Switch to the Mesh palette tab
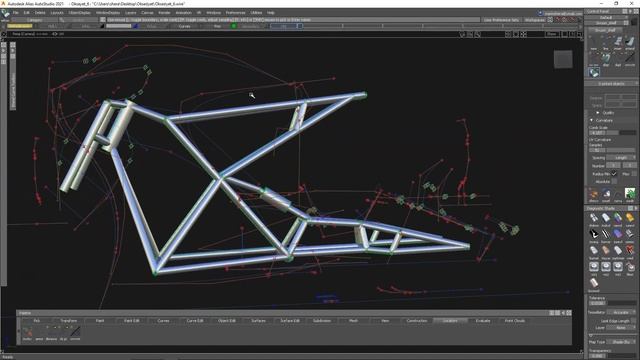This screenshot has height=360, width=640. (353, 321)
